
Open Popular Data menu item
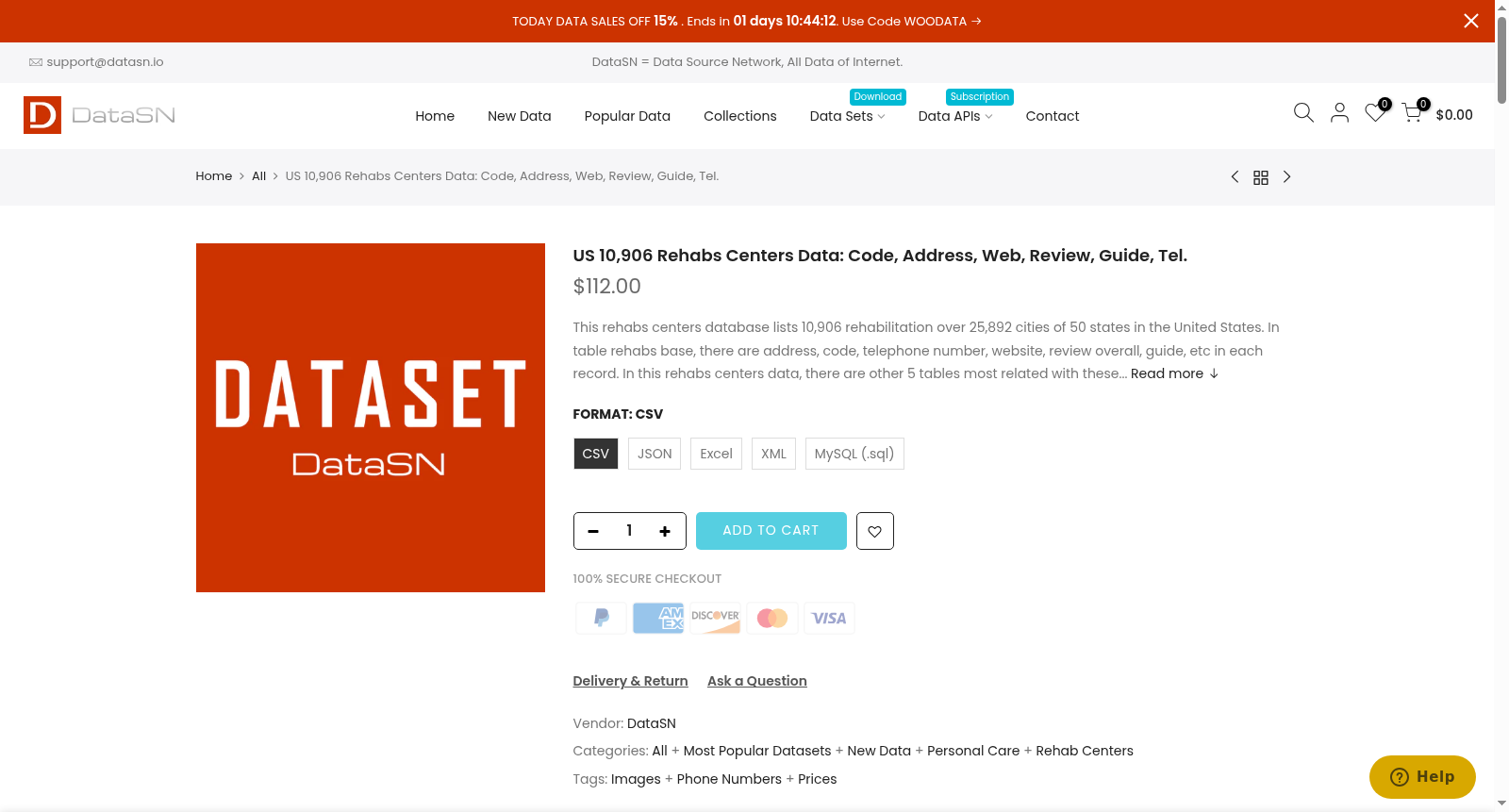point(627,116)
